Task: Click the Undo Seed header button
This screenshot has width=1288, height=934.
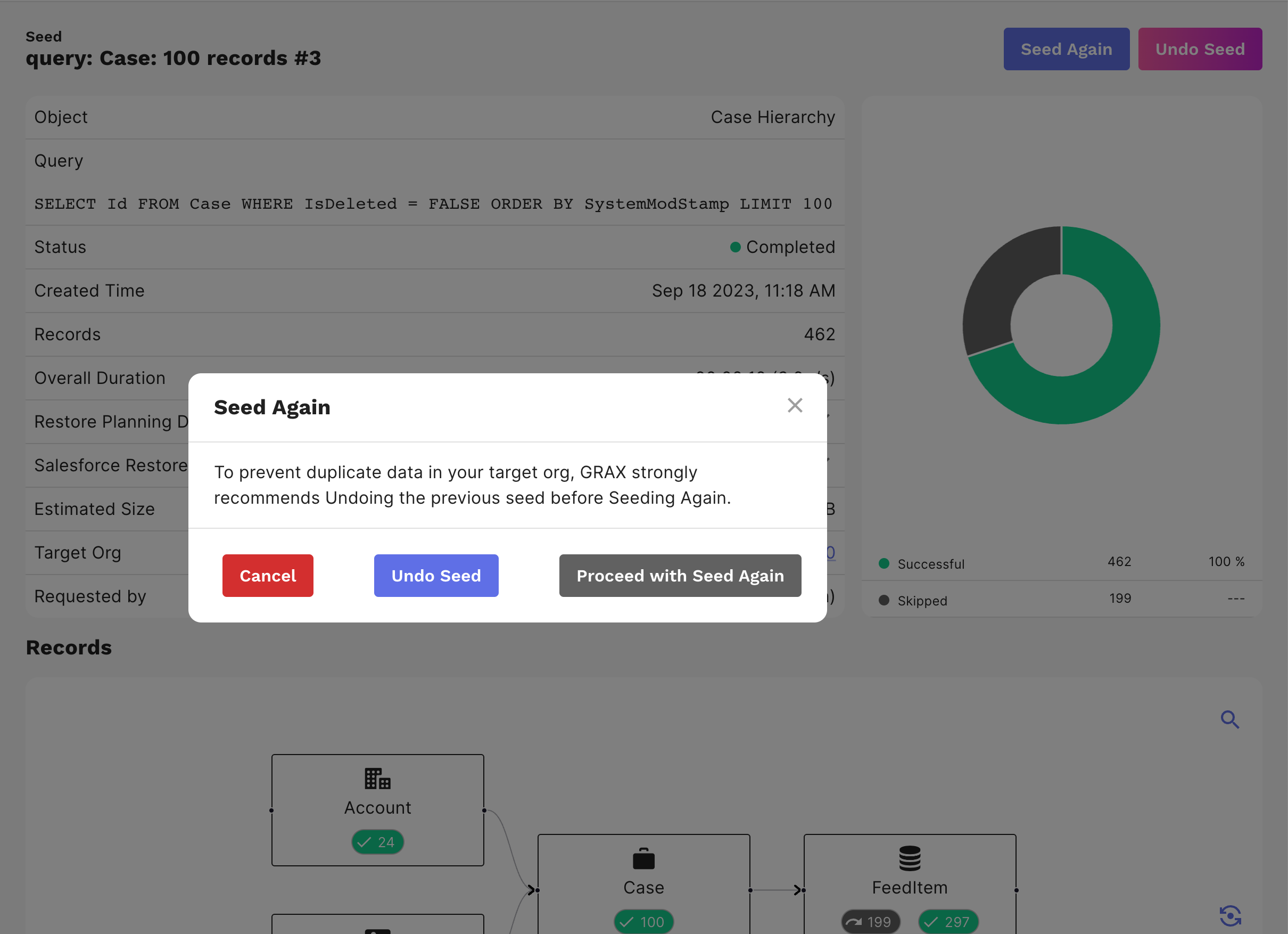Action: 1200,50
